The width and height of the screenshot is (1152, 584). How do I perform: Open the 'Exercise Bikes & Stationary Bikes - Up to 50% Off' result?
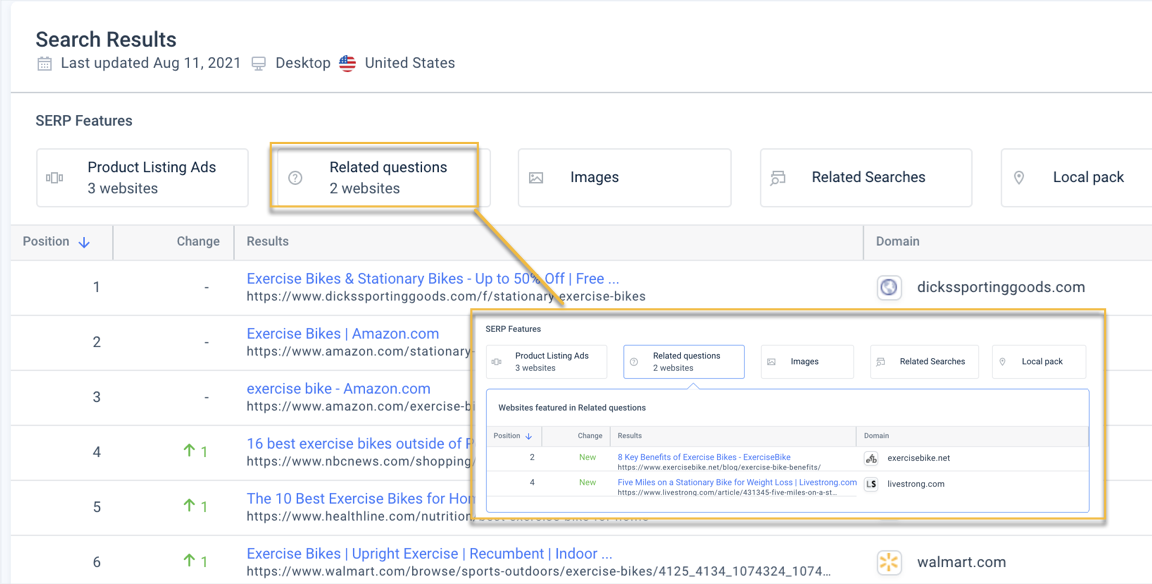[x=433, y=278]
